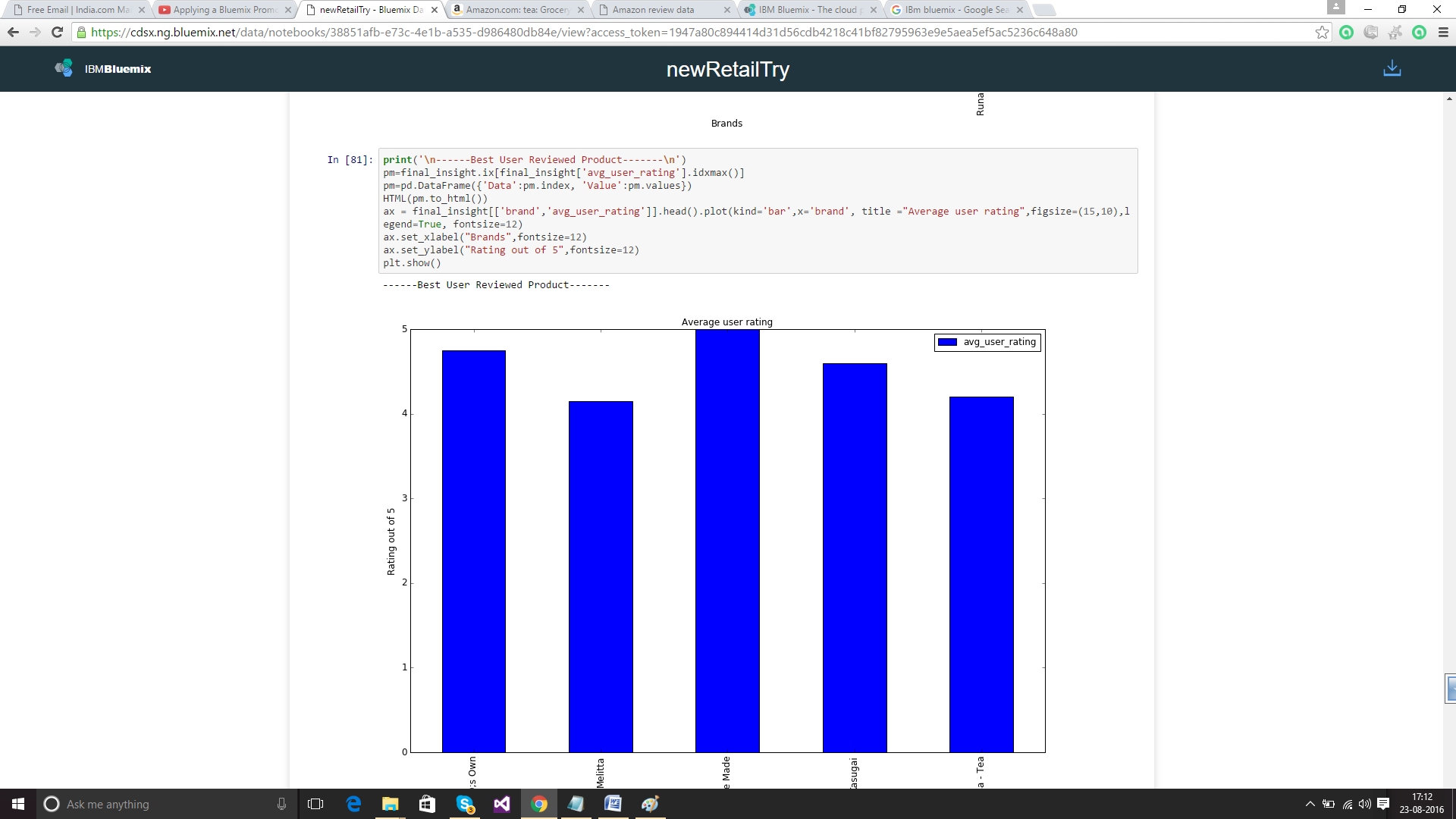Screen dimensions: 1456x819
Task: Close the IBm bluemix Google Search tab
Action: click(x=1020, y=10)
